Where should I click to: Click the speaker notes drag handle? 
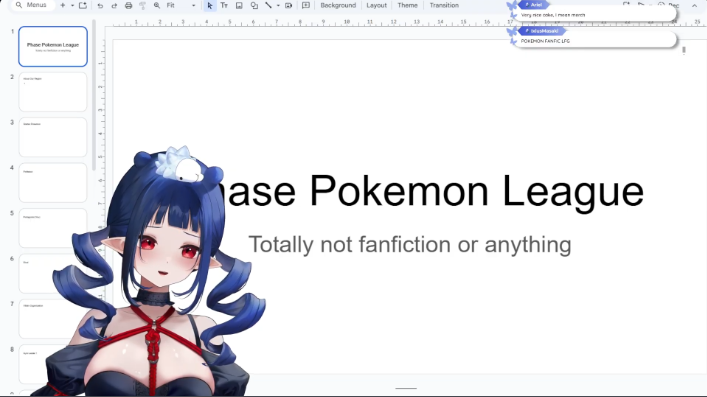[406, 388]
